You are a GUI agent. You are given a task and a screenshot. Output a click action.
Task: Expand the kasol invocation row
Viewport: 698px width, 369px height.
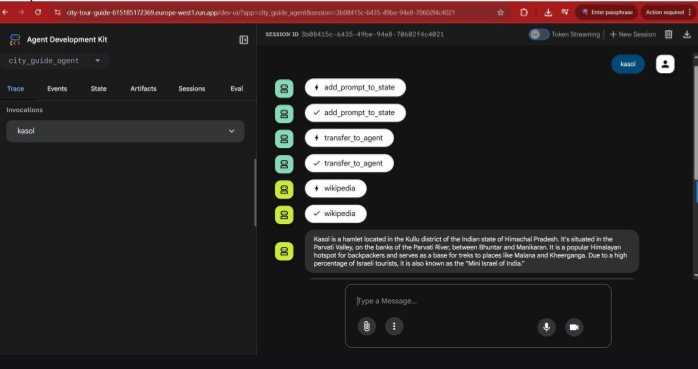[x=126, y=131]
